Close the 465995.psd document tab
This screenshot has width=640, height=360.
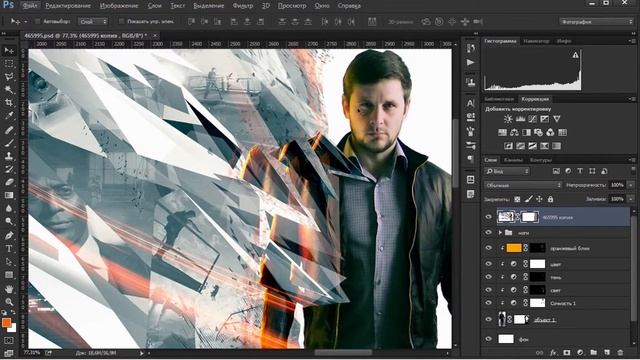tap(155, 36)
